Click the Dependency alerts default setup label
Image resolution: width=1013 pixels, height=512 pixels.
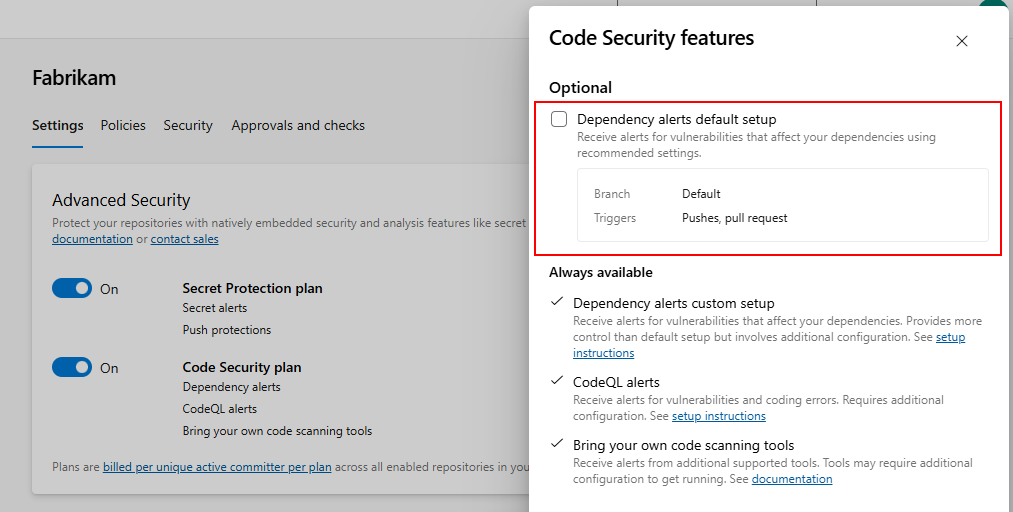pyautogui.click(x=676, y=119)
